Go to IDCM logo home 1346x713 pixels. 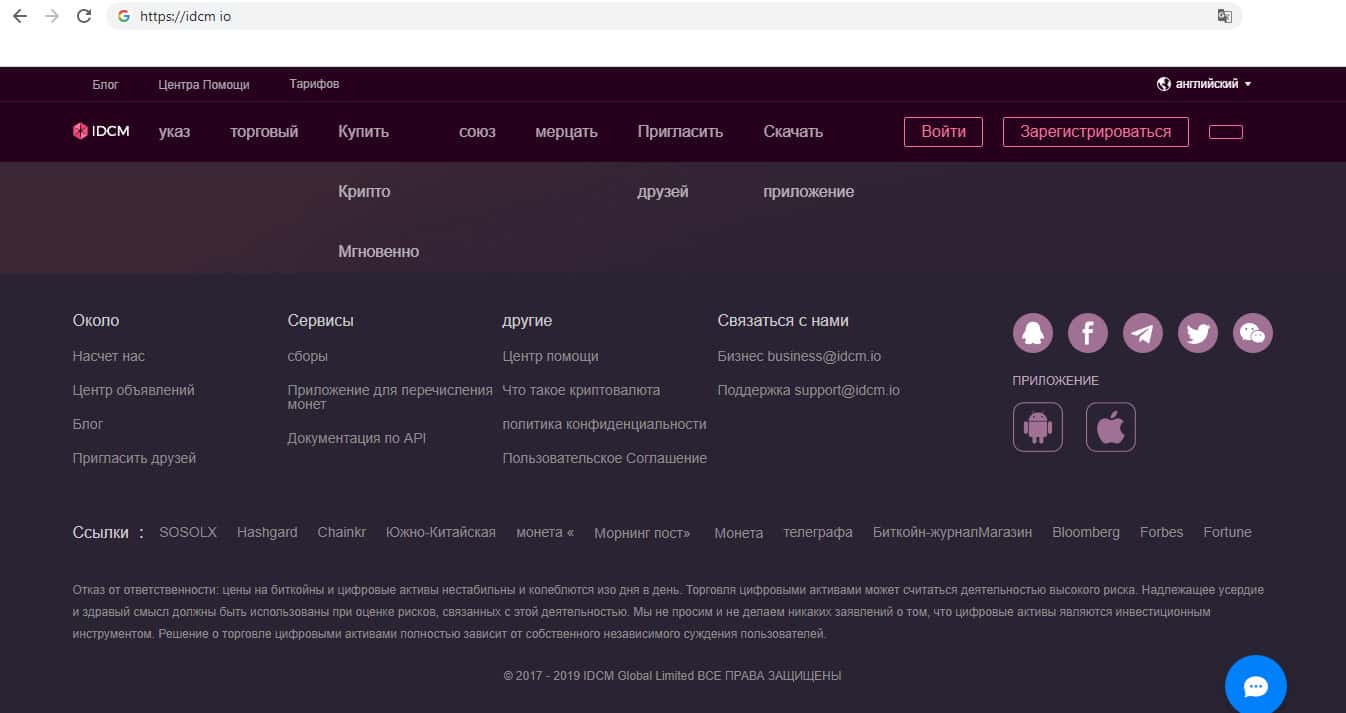tap(101, 131)
